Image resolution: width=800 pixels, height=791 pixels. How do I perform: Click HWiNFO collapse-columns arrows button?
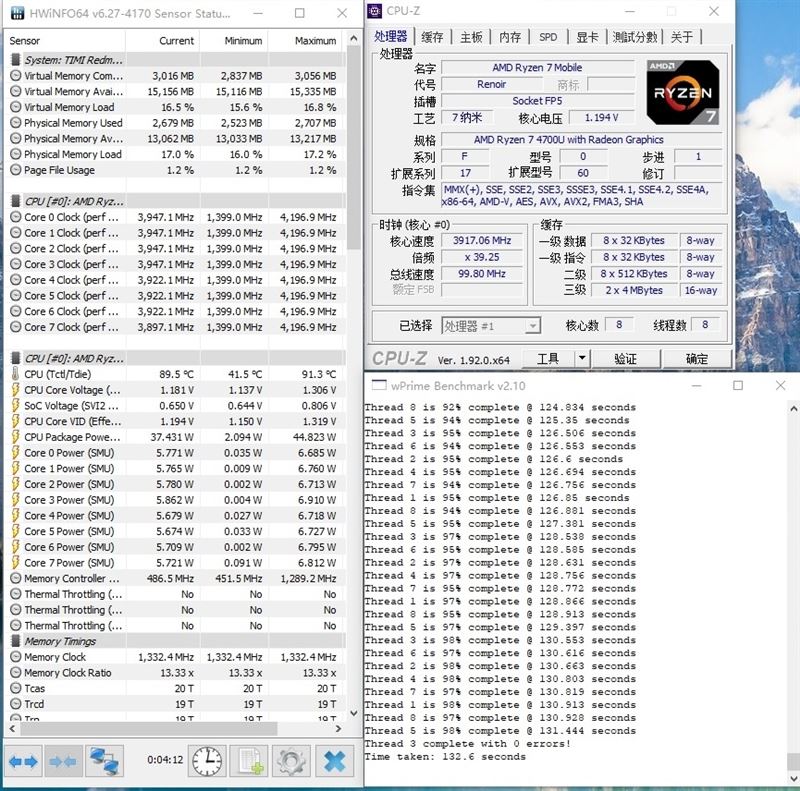click(x=63, y=761)
